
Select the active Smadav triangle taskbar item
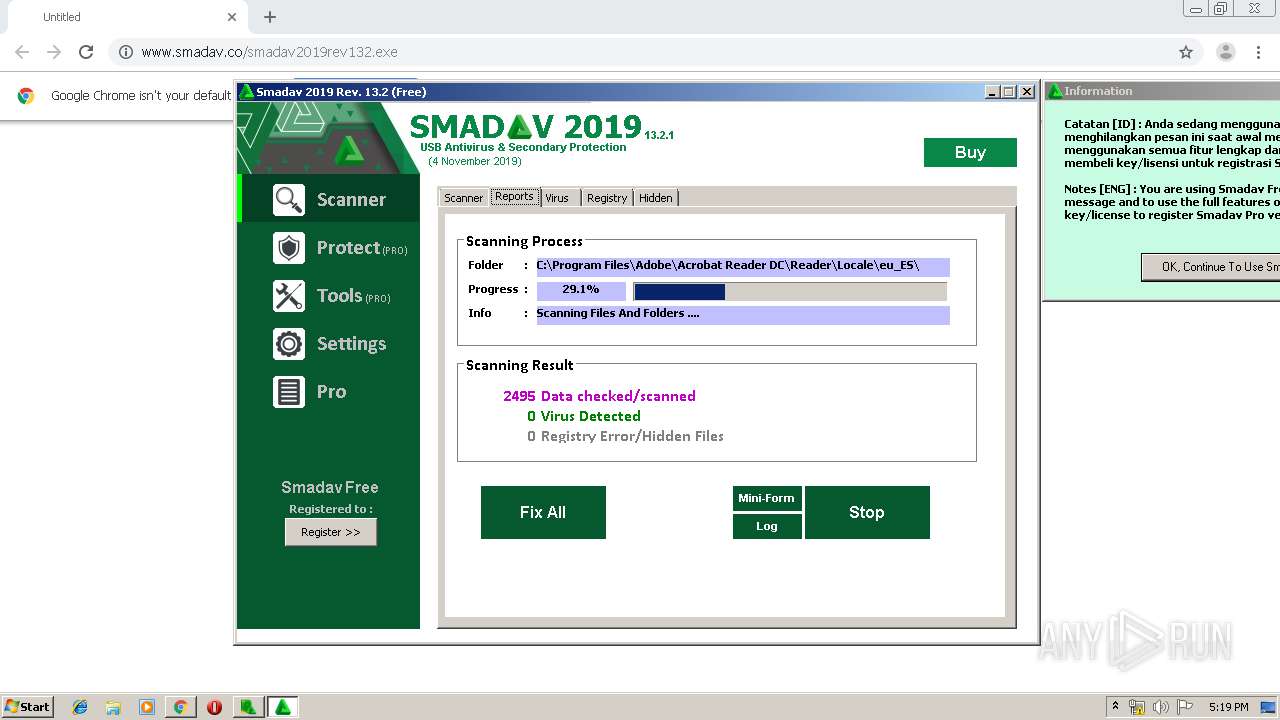point(283,707)
